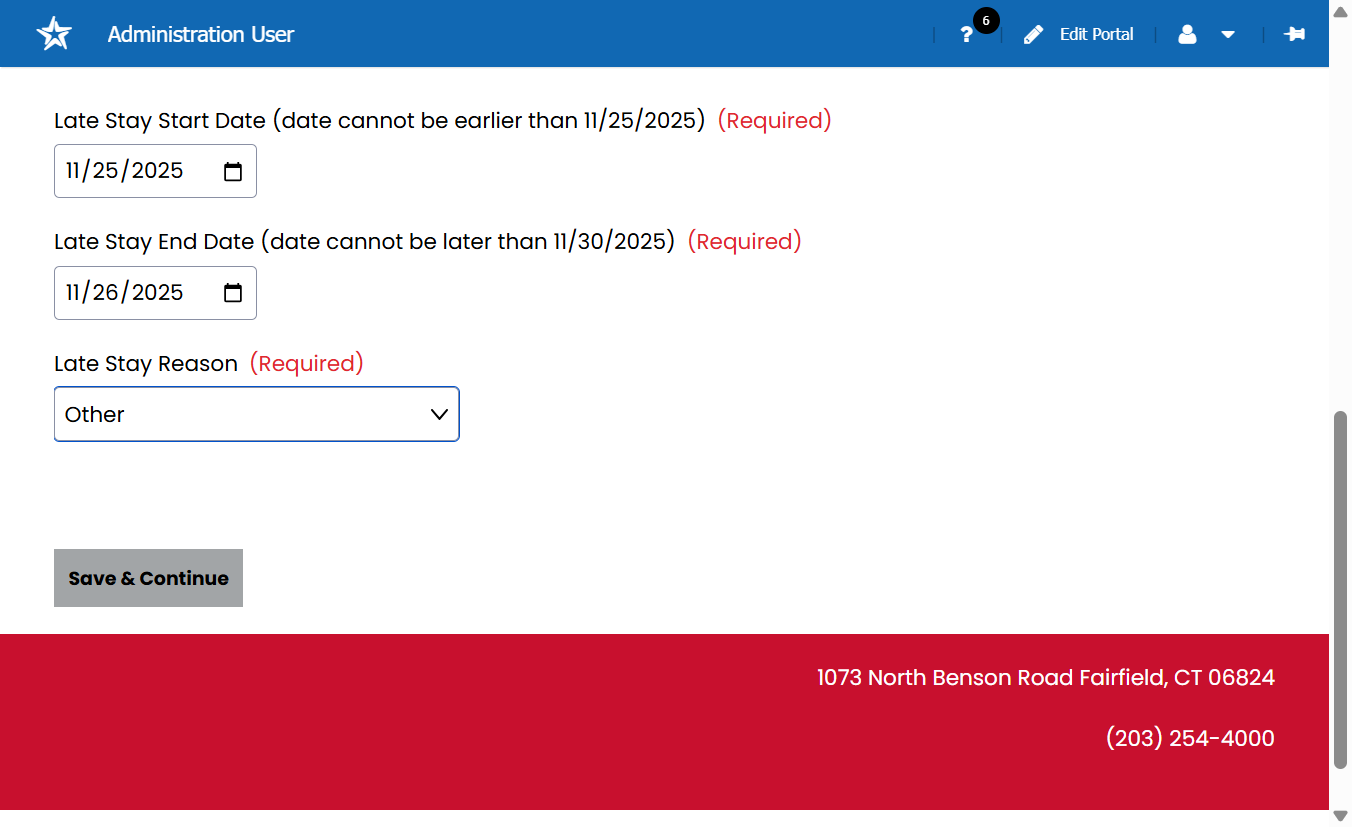Screen dimensions: 1352x827
Task: Open the Late Stay Reason dropdown
Action: [256, 414]
